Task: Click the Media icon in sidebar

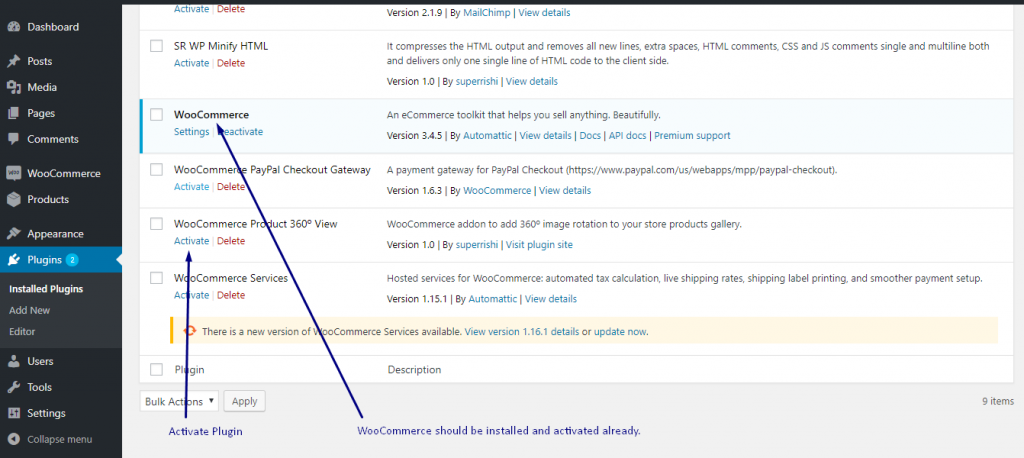Action: [14, 88]
